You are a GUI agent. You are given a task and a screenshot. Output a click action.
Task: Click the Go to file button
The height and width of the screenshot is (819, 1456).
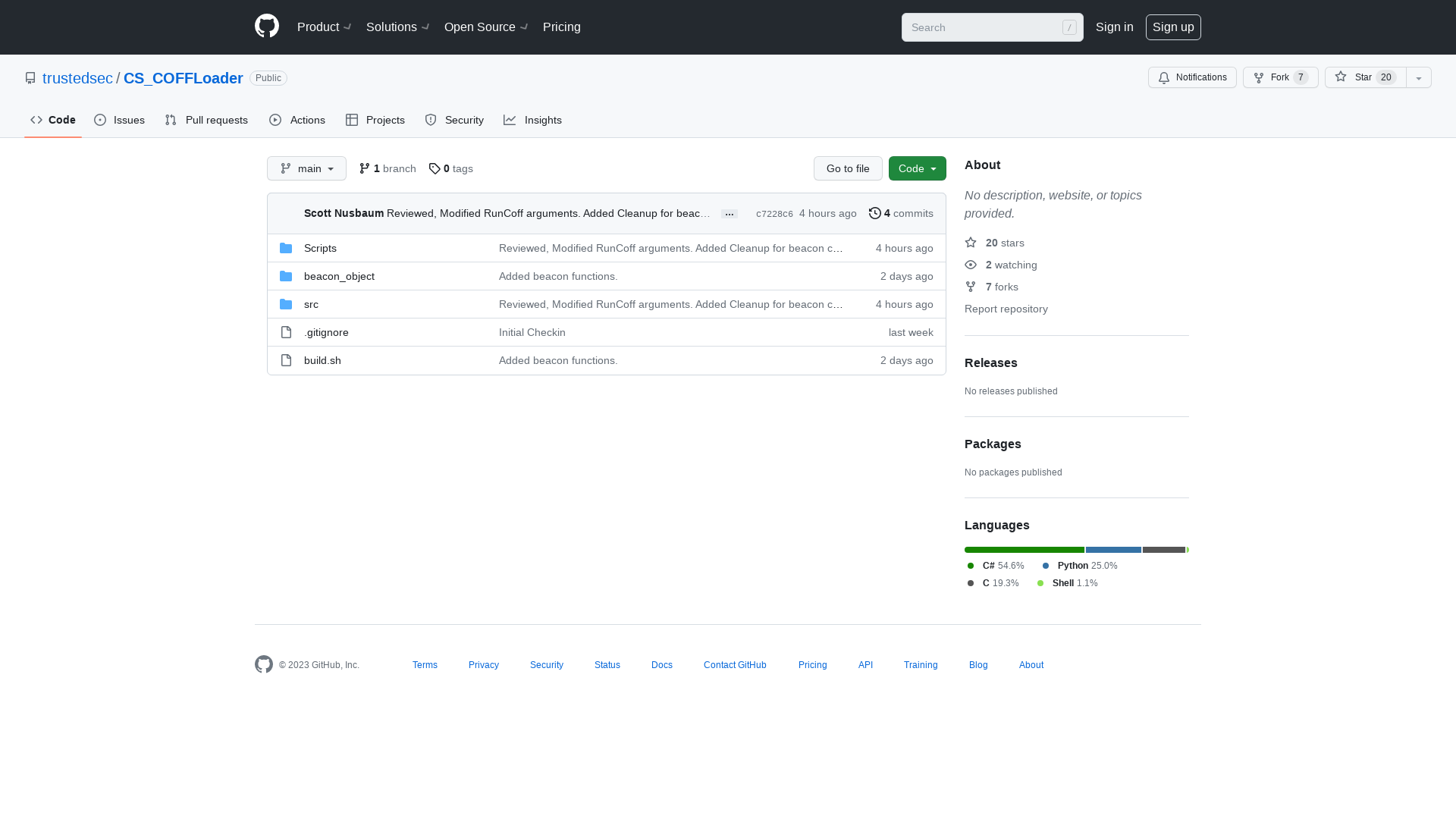pos(848,168)
